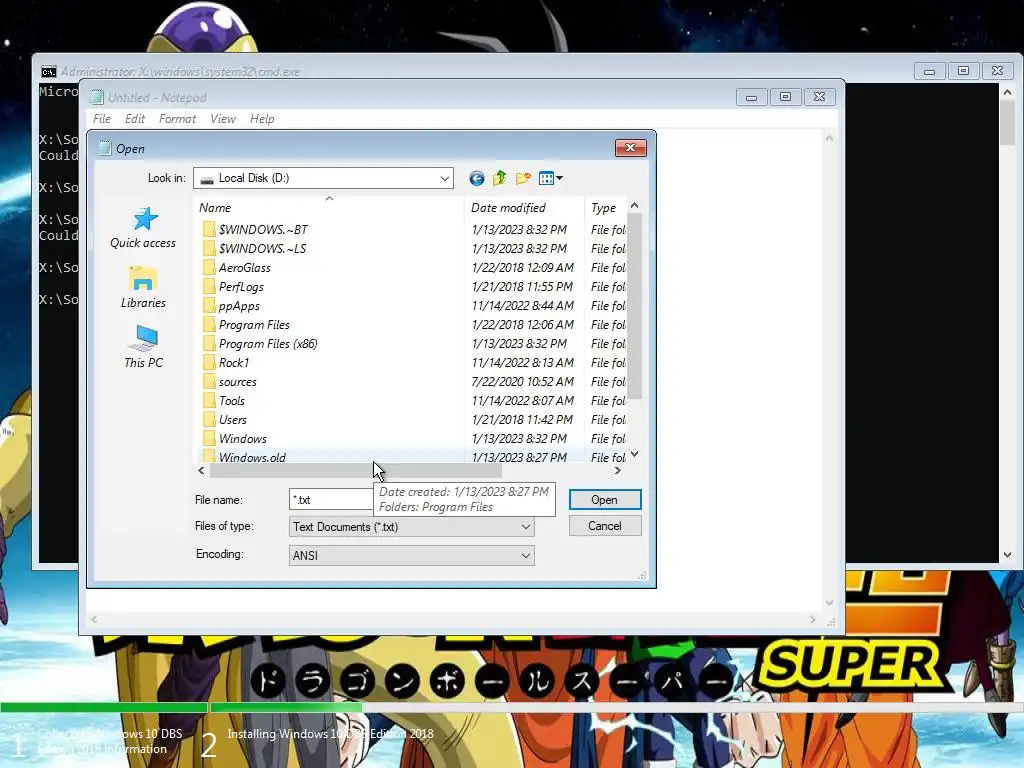Screen dimensions: 1024x768
Task: Select the $WINDOWS.~LS folder icon
Action: (x=209, y=248)
